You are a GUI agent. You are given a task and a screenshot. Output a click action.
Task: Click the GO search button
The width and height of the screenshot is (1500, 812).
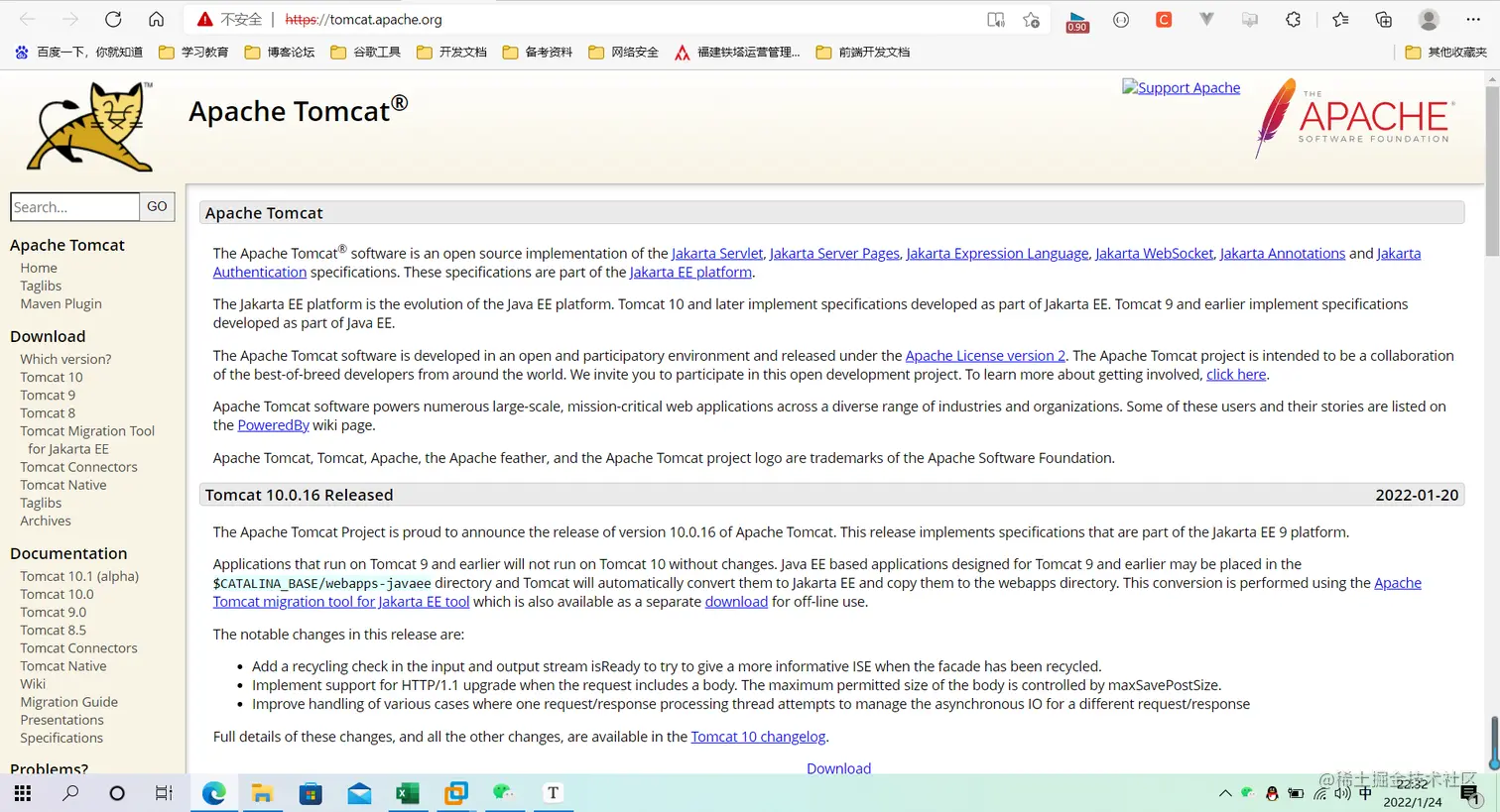[x=157, y=206]
